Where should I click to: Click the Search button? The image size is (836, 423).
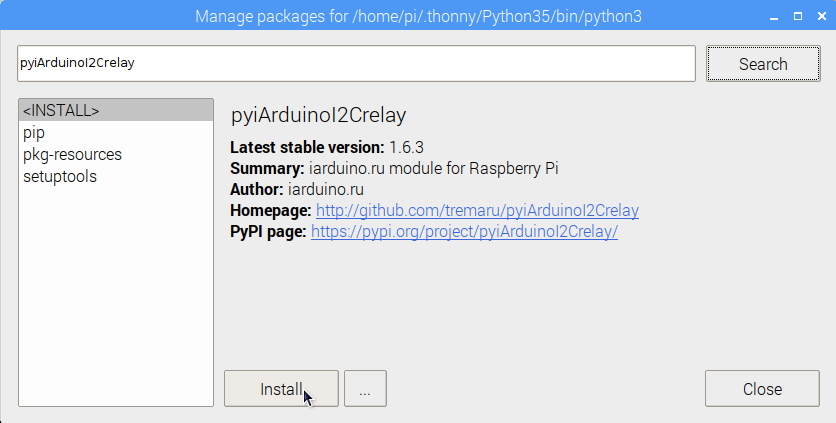tap(763, 63)
